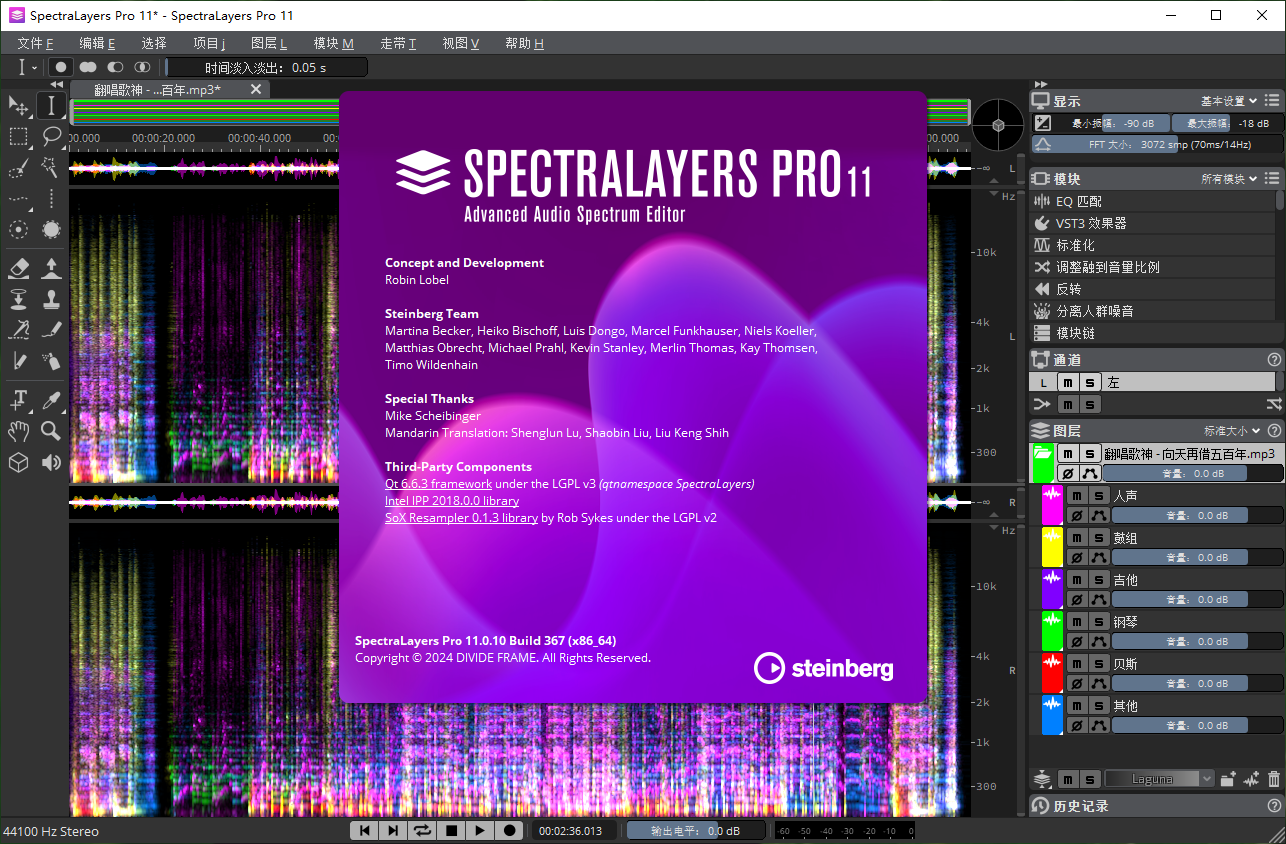Open the 文件 menu

coord(36,43)
